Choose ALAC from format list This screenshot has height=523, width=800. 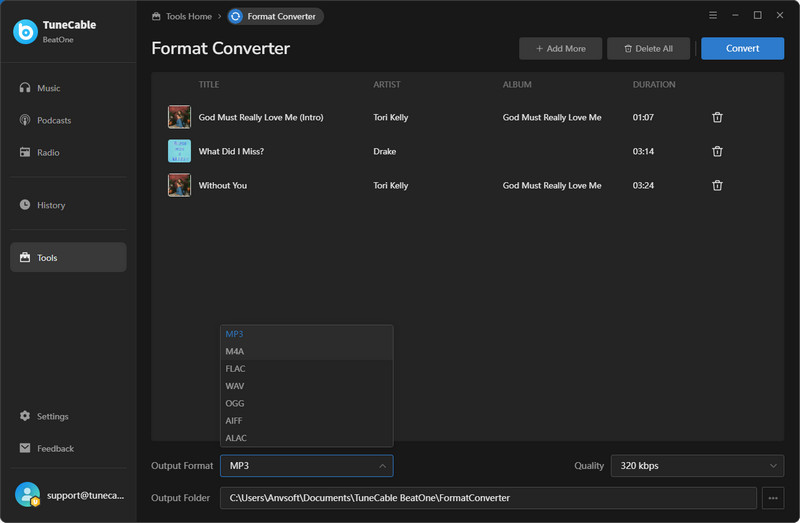pos(306,438)
